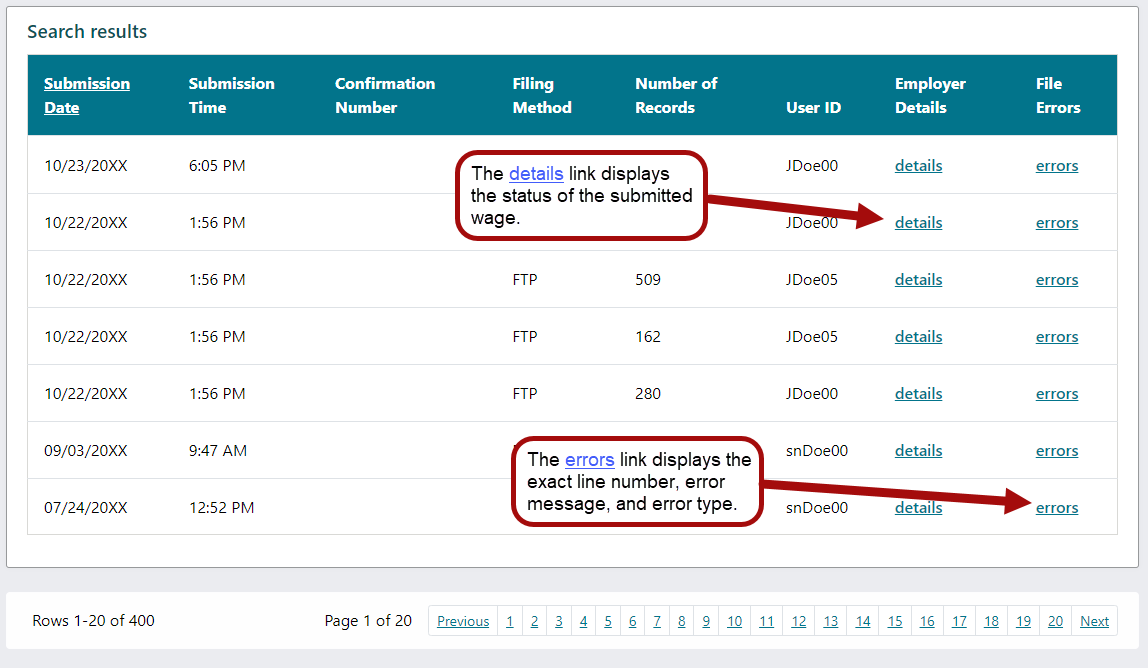Open page 15 of search results
This screenshot has width=1148, height=668.
[x=895, y=621]
